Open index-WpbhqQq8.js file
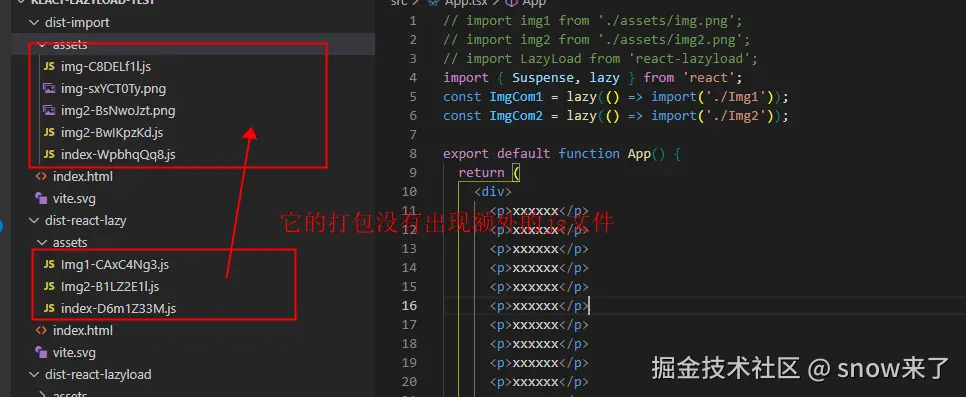Viewport: 966px width, 397px height. (x=118, y=155)
